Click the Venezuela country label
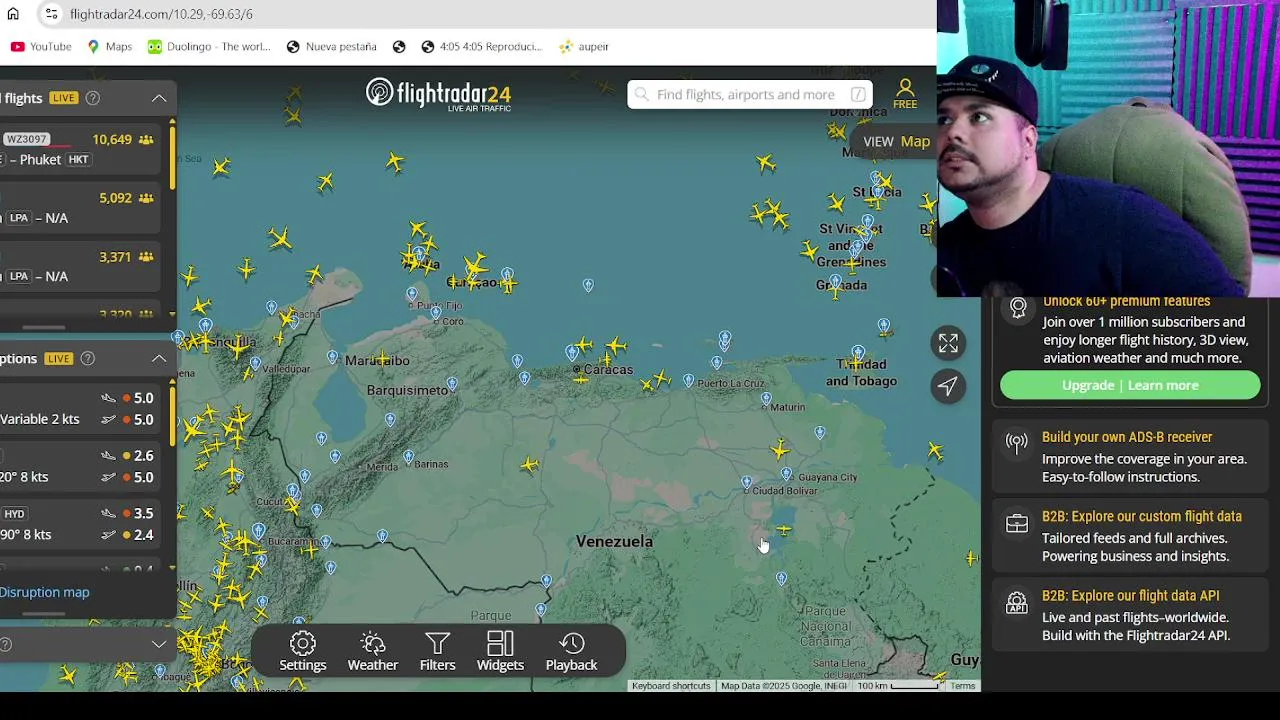Viewport: 1280px width, 720px height. tap(614, 541)
